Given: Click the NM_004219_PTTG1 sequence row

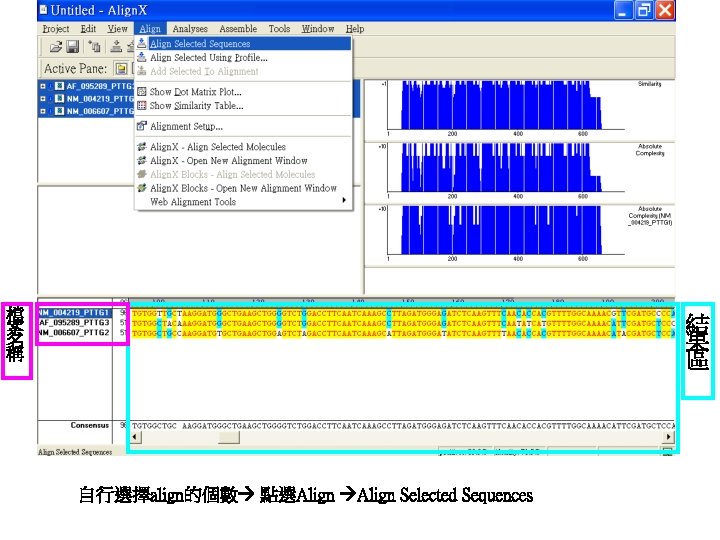Looking at the screenshot, I should (403, 313).
